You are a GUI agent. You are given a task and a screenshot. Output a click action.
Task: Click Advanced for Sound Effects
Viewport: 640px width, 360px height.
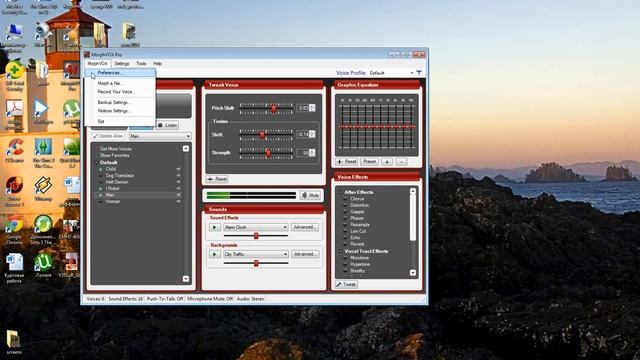304,227
